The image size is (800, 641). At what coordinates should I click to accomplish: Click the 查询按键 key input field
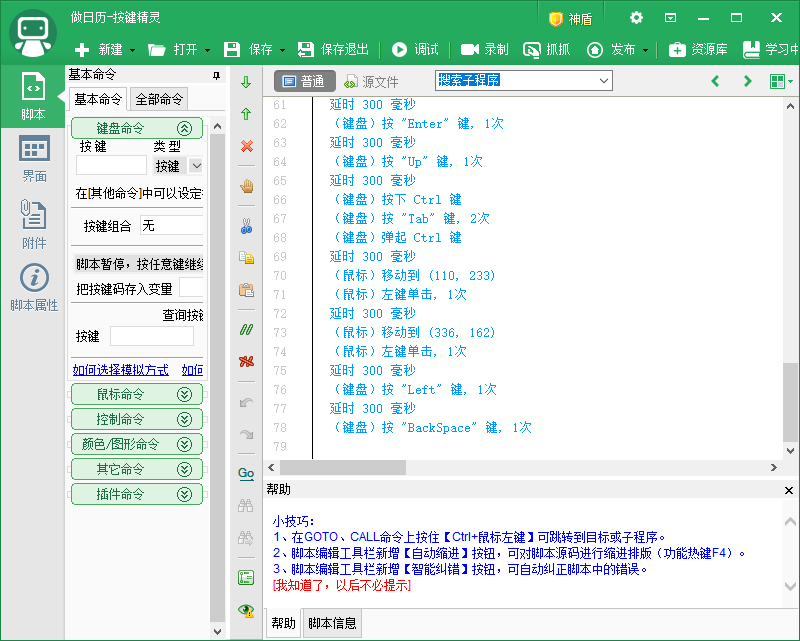click(x=152, y=336)
